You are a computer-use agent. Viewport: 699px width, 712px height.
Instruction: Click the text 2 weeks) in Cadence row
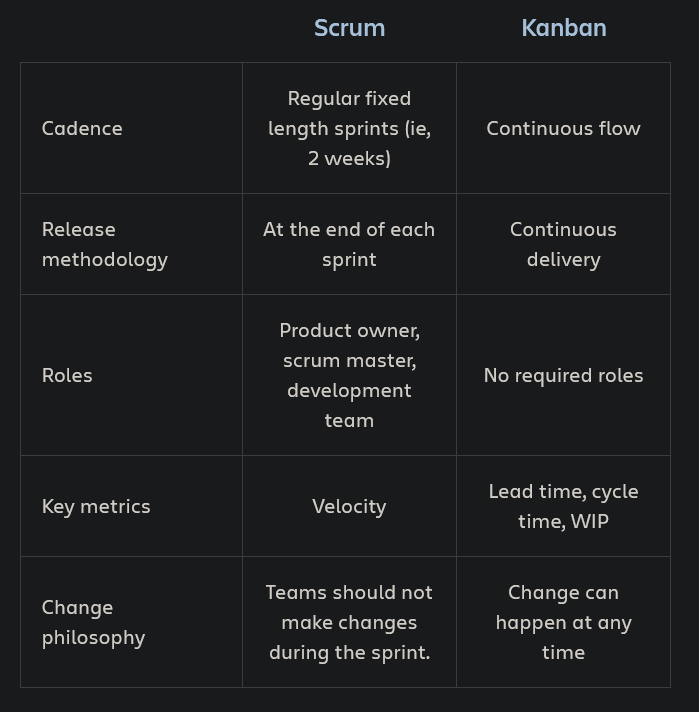(x=349, y=158)
